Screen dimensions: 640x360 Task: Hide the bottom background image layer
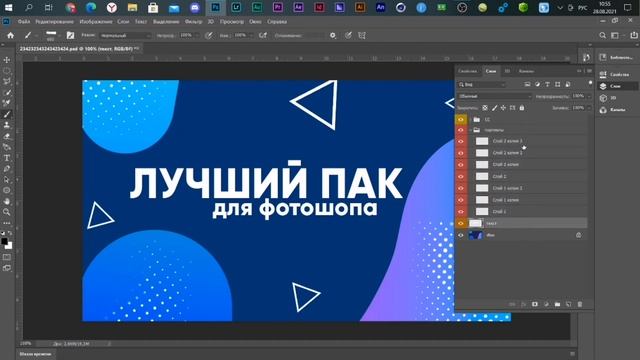[x=461, y=235]
